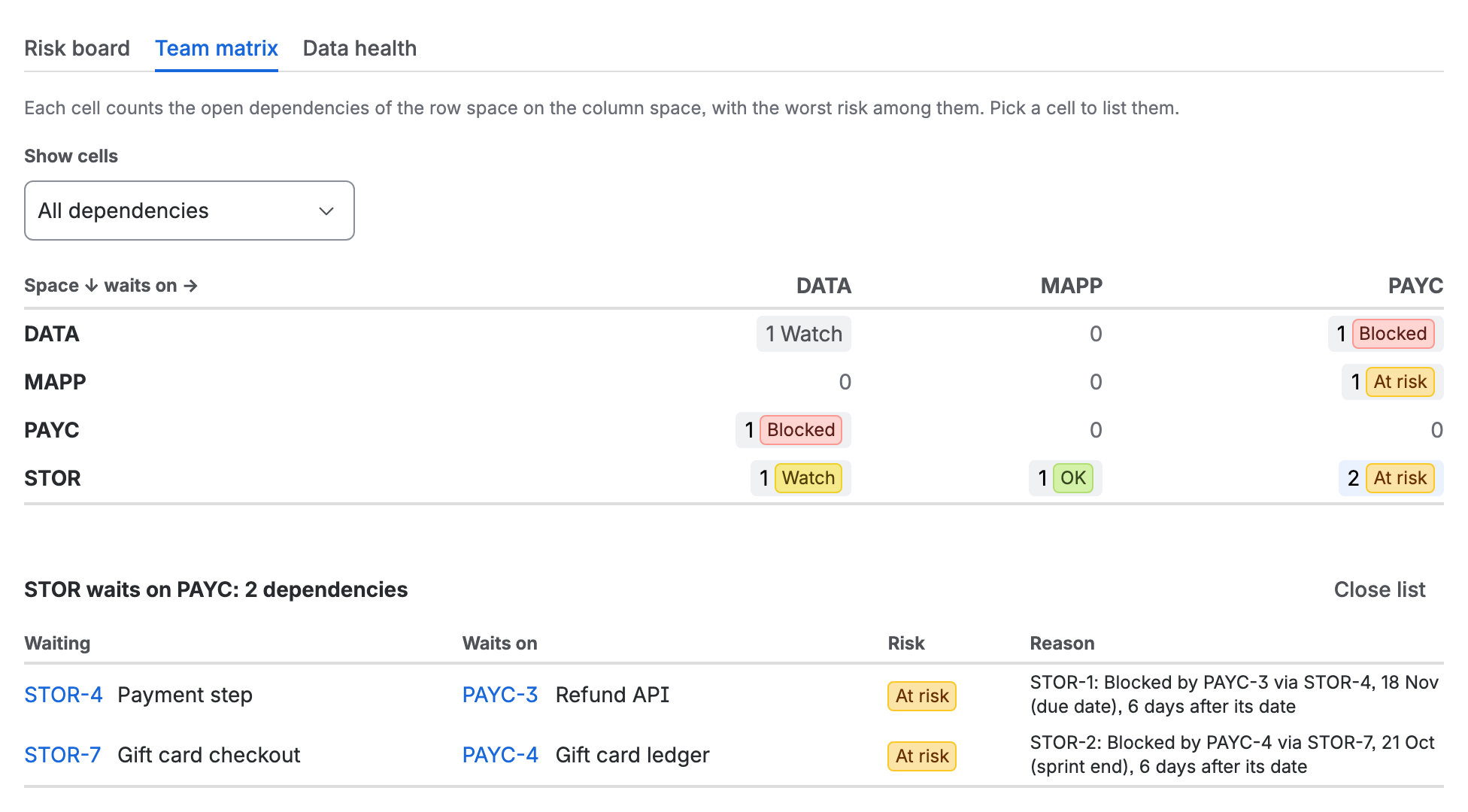
Task: Pick the PAYC waits on DATA Blocked cell
Action: pyautogui.click(x=793, y=430)
